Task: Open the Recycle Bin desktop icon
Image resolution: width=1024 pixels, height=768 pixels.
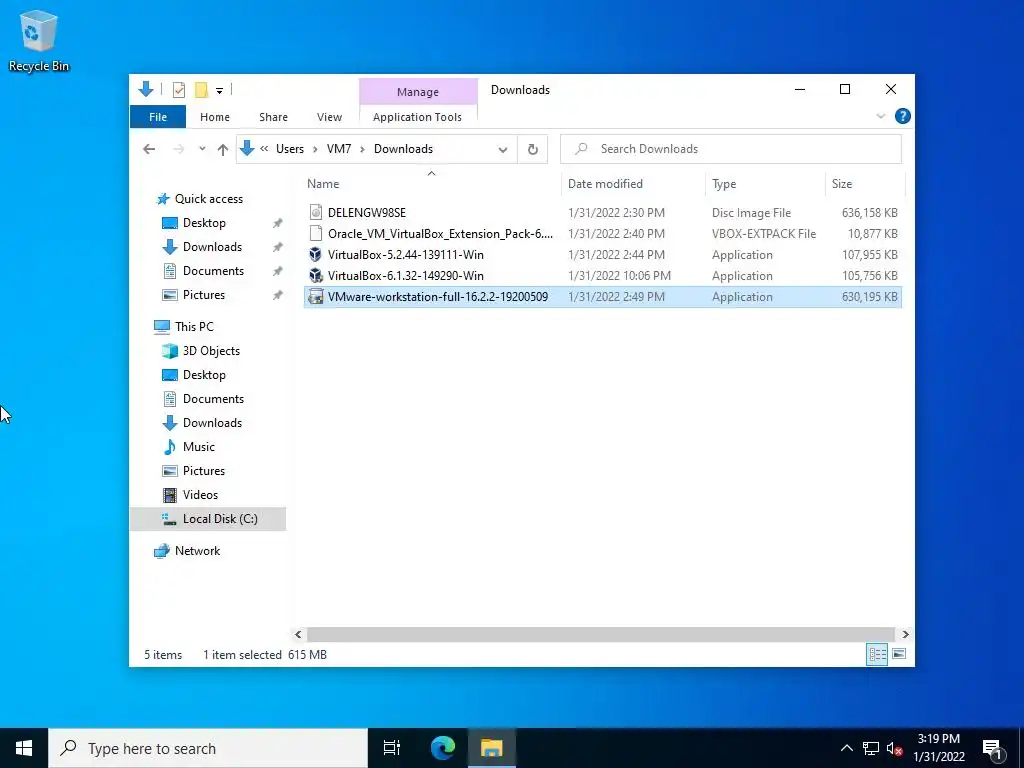Action: coord(39,40)
